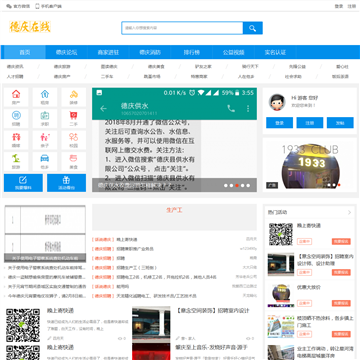The width and height of the screenshot is (360, 360).
Task: Open the 排行榜 tab
Action: click(x=192, y=52)
